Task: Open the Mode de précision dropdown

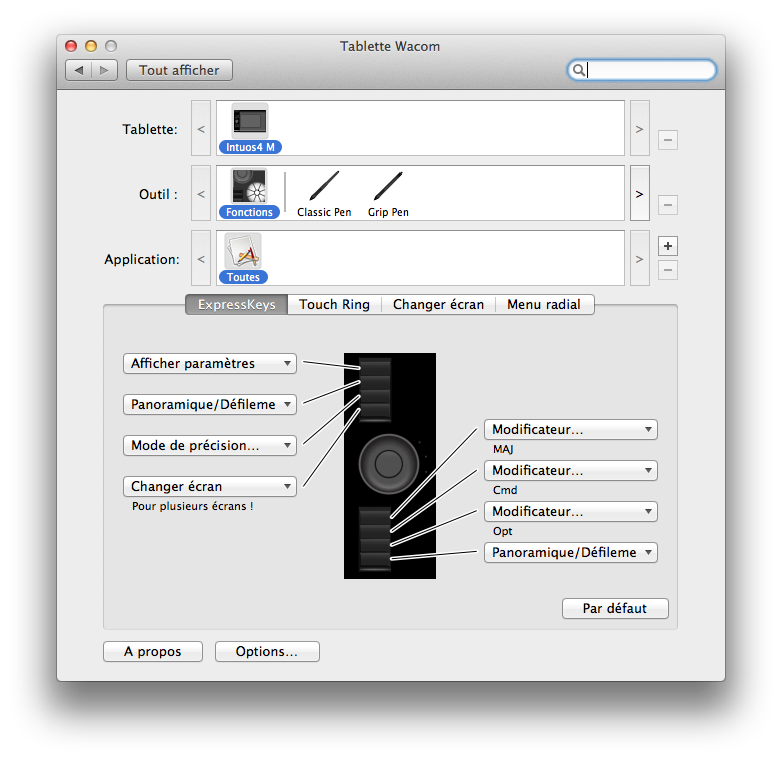Action: pos(210,445)
